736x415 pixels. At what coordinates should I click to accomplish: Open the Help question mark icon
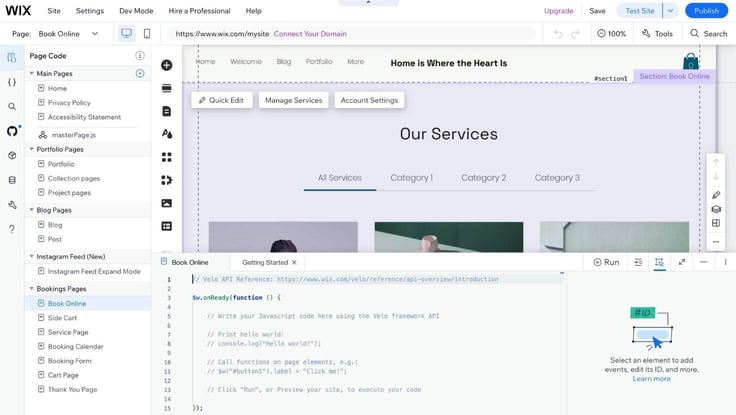point(12,229)
